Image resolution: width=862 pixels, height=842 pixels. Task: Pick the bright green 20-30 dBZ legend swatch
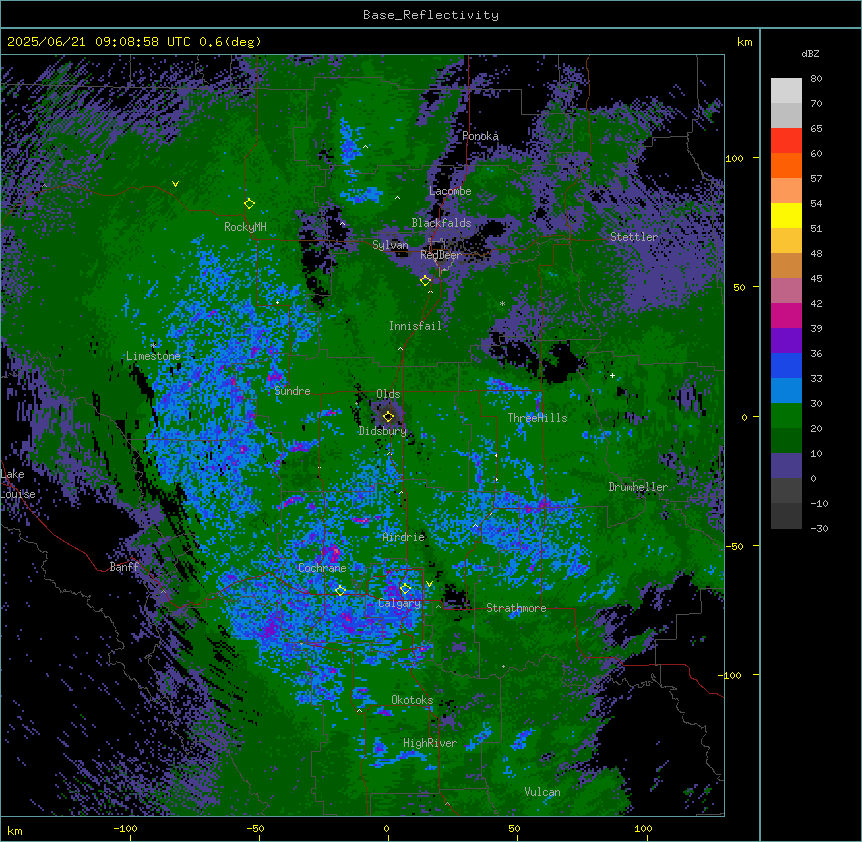pos(786,416)
